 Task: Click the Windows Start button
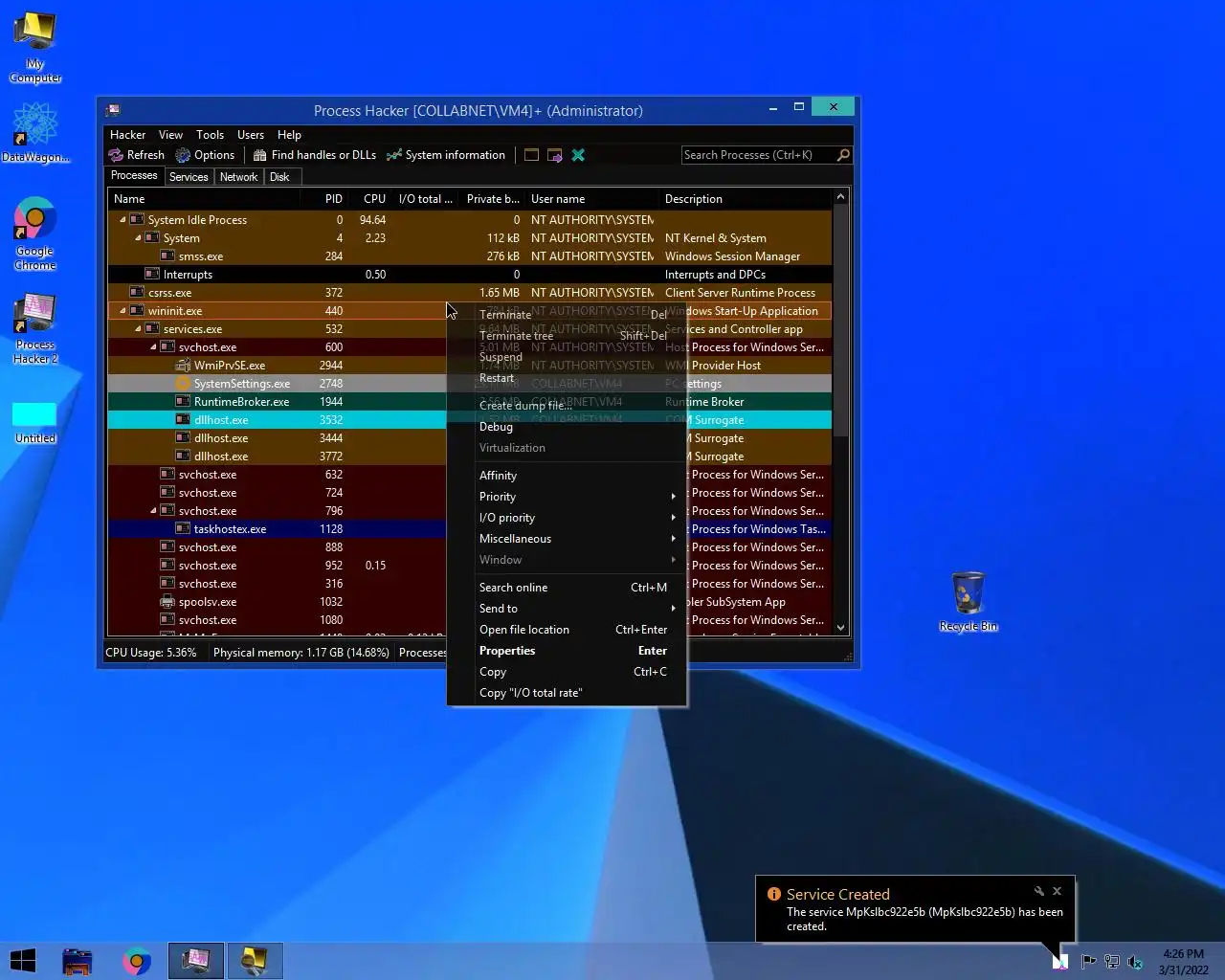click(x=23, y=961)
